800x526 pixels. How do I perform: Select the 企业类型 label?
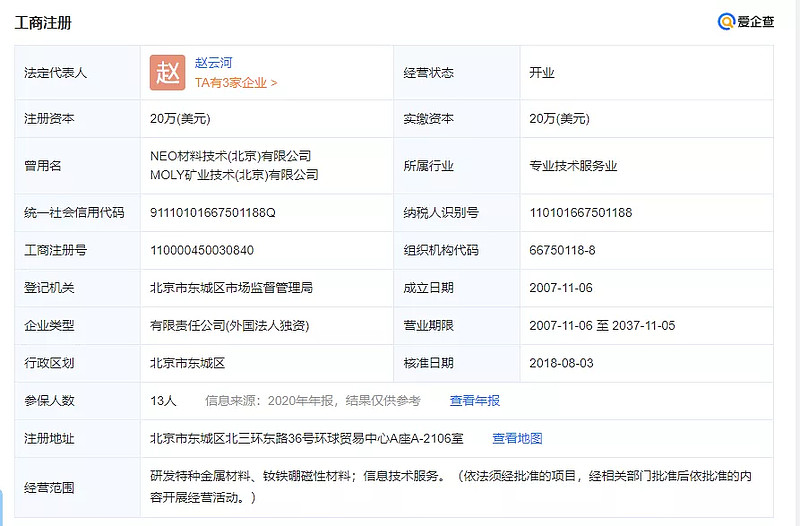click(49, 325)
